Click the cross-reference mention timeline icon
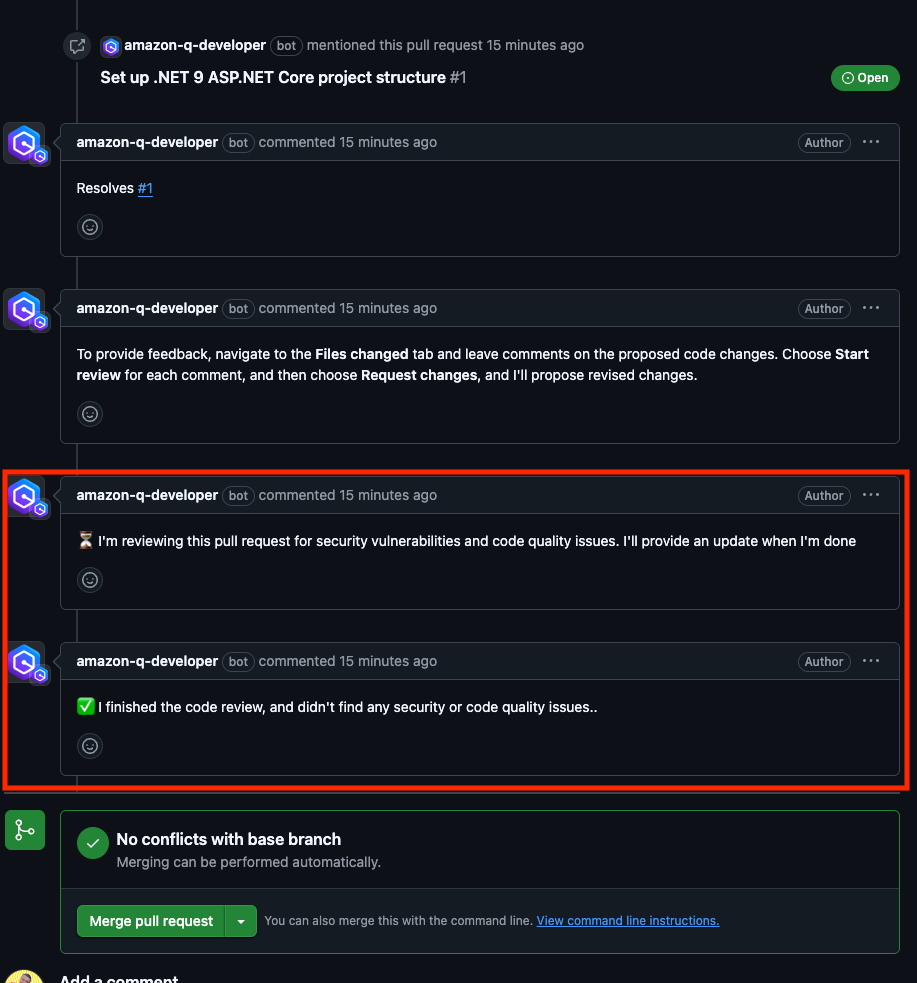917x983 pixels. click(77, 46)
